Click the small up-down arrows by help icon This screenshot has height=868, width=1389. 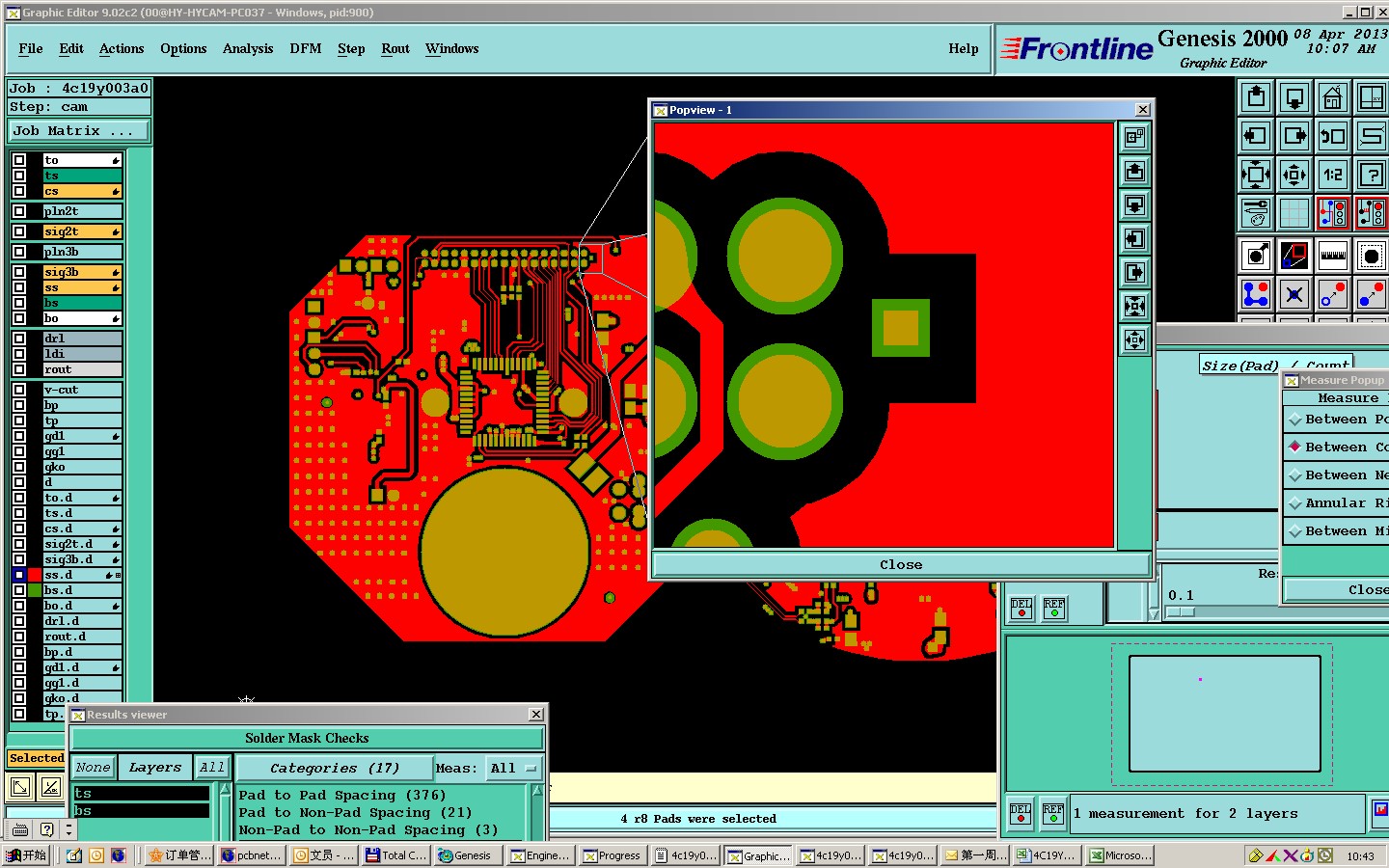pyautogui.click(x=68, y=829)
